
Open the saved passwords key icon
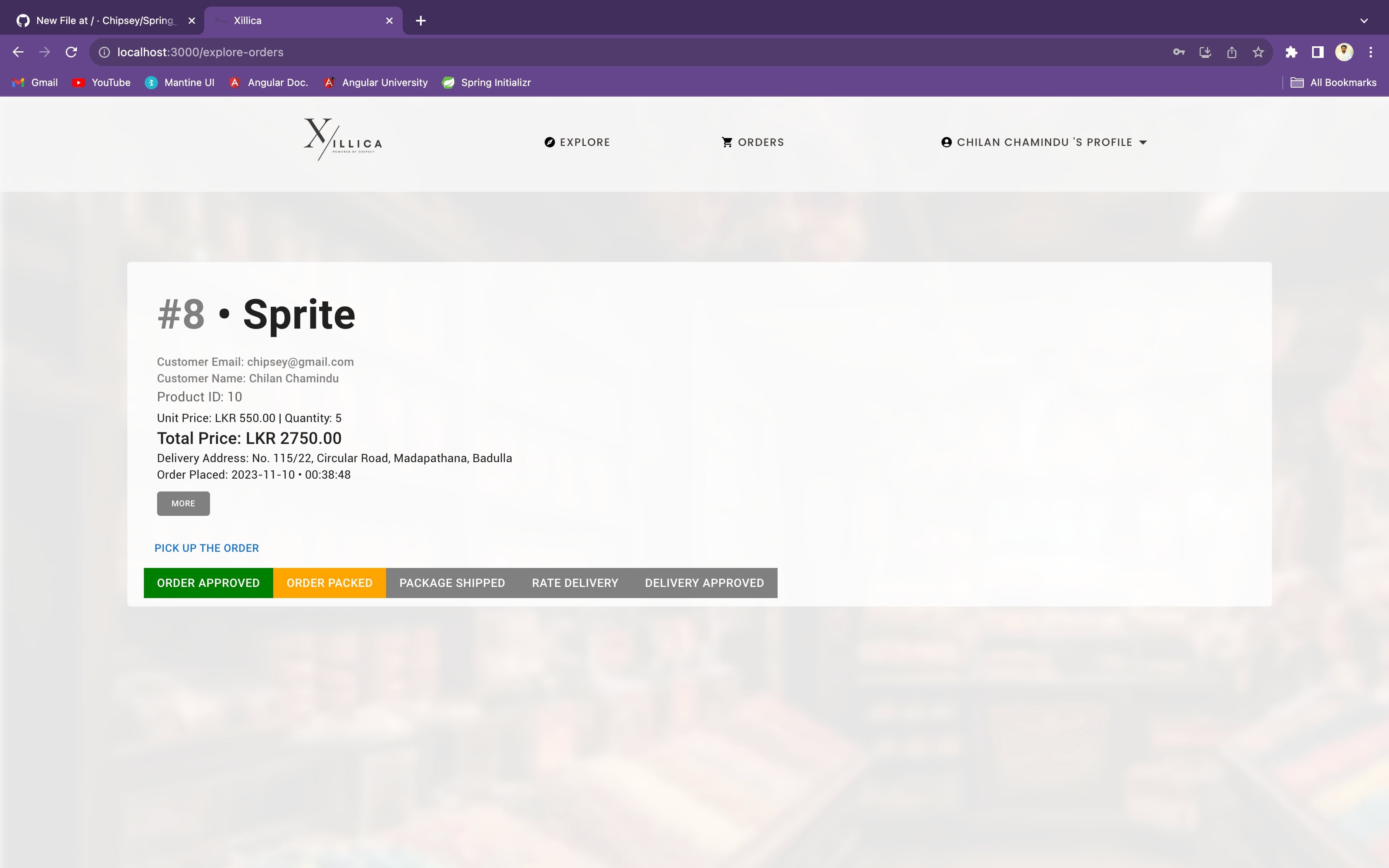click(x=1178, y=52)
